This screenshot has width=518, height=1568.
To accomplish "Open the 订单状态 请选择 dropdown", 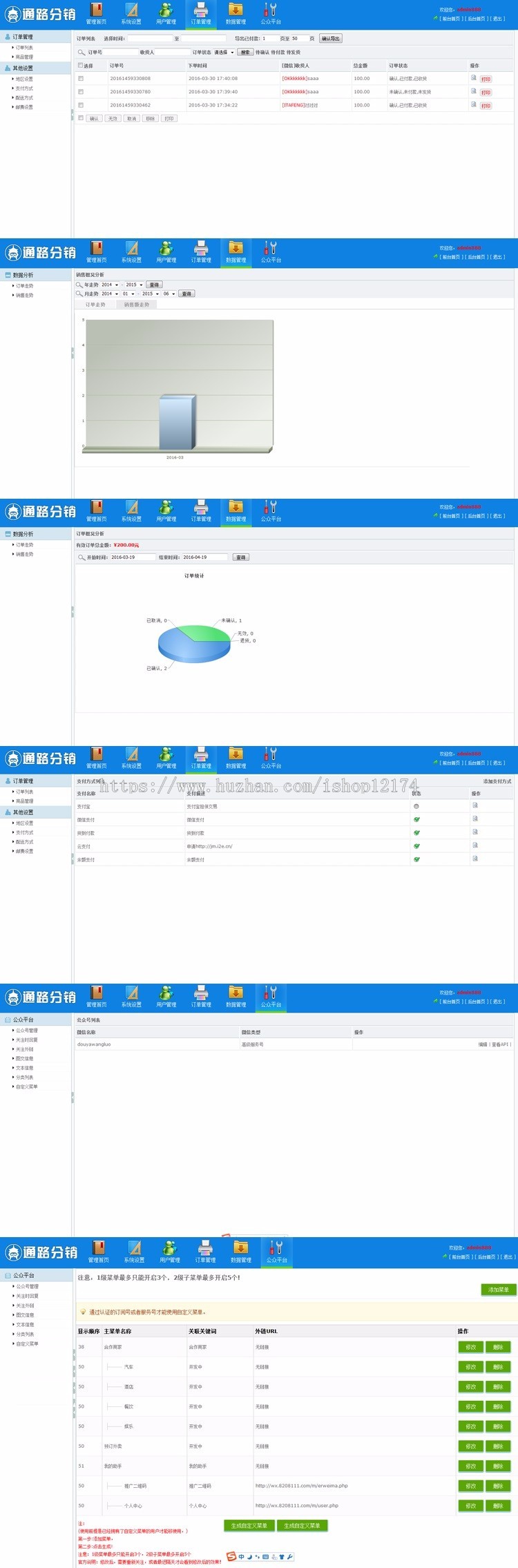I will pos(224,52).
